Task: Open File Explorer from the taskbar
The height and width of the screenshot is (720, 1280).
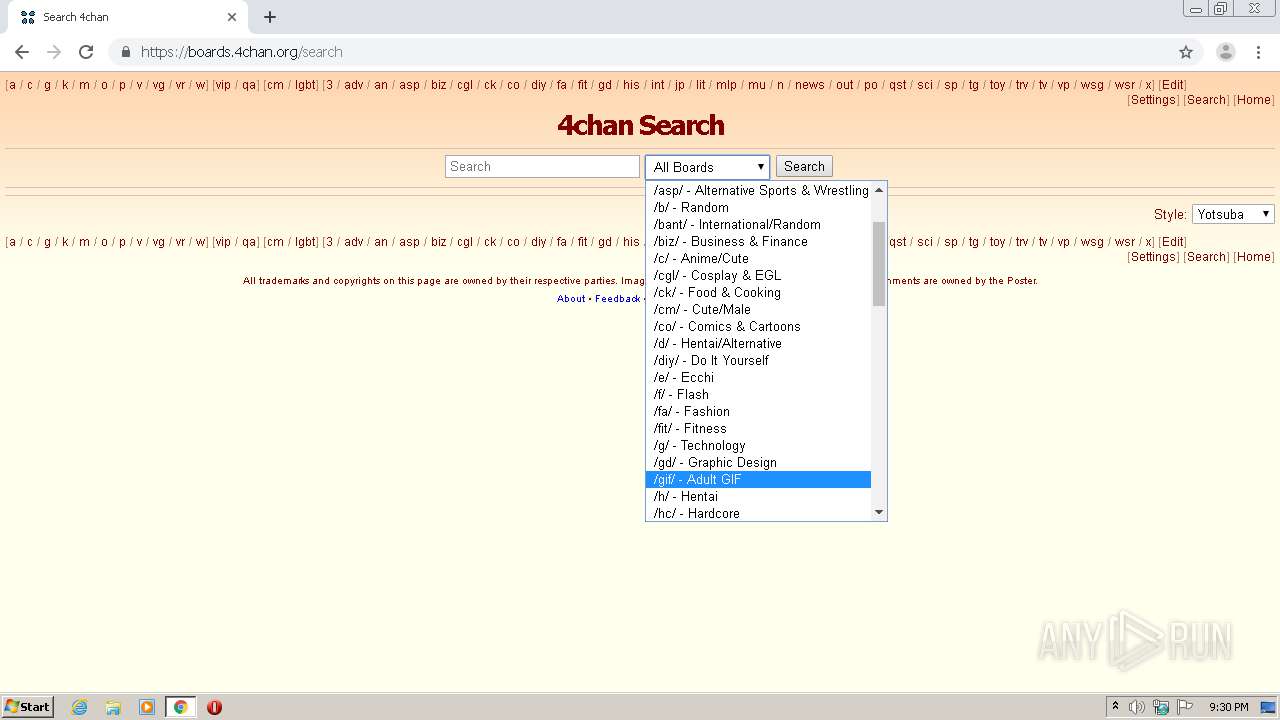Action: [x=113, y=707]
